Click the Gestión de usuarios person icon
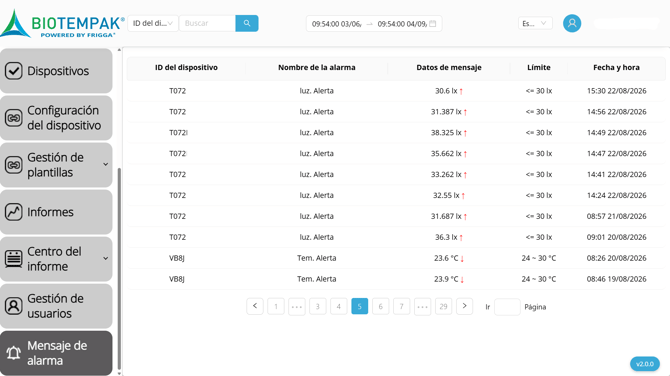Image resolution: width=670 pixels, height=376 pixels. point(14,306)
